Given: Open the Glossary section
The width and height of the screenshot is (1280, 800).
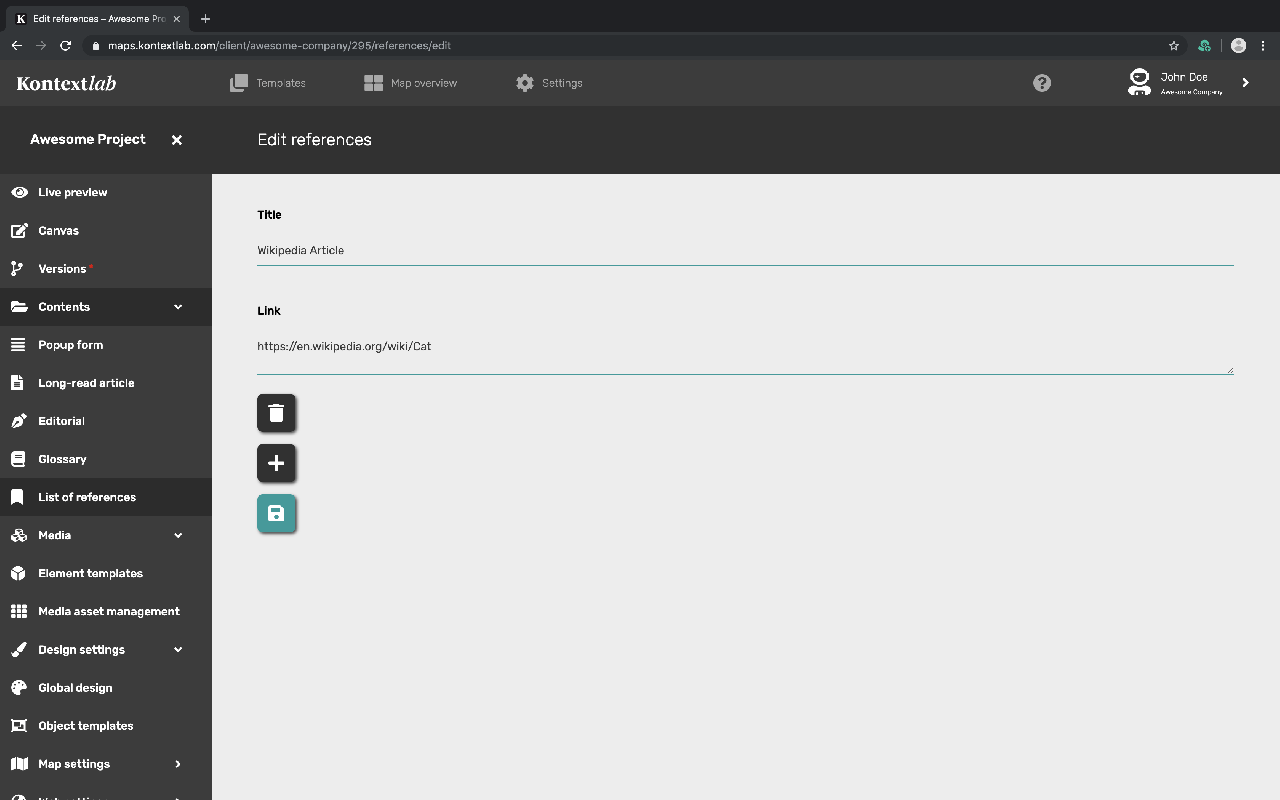Looking at the screenshot, I should 64,458.
